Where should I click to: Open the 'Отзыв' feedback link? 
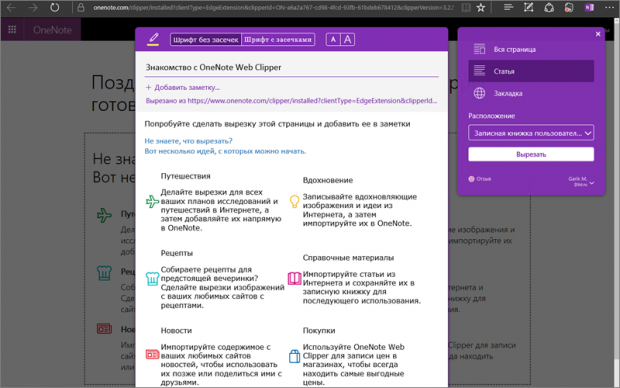click(x=480, y=179)
